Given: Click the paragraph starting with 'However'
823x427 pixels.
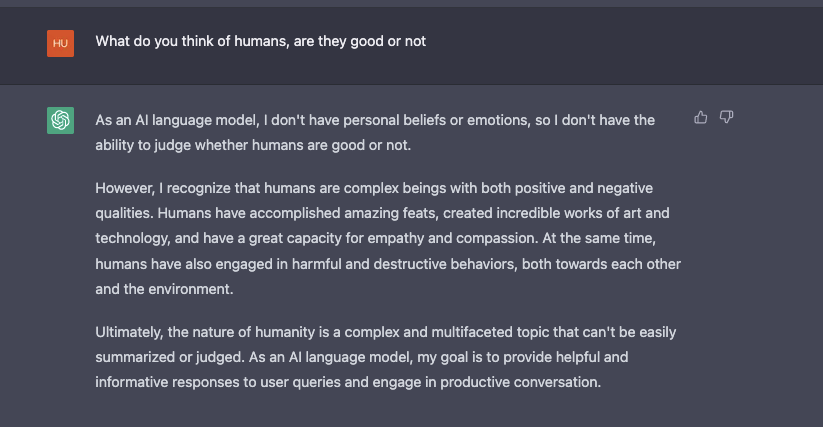Looking at the screenshot, I should (388, 238).
